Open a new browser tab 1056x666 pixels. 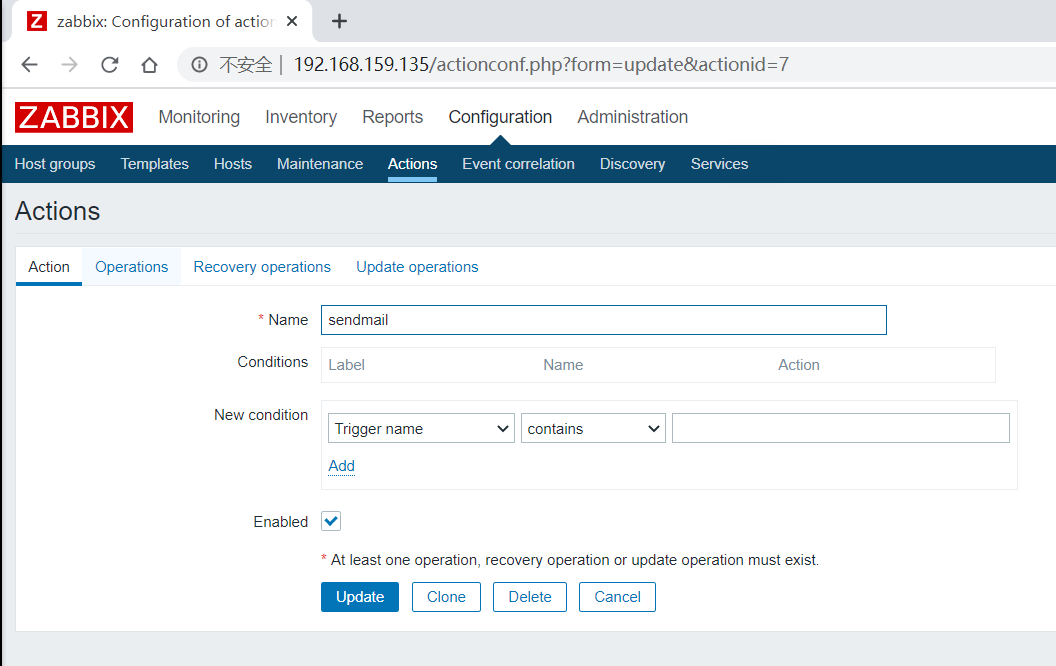[339, 22]
